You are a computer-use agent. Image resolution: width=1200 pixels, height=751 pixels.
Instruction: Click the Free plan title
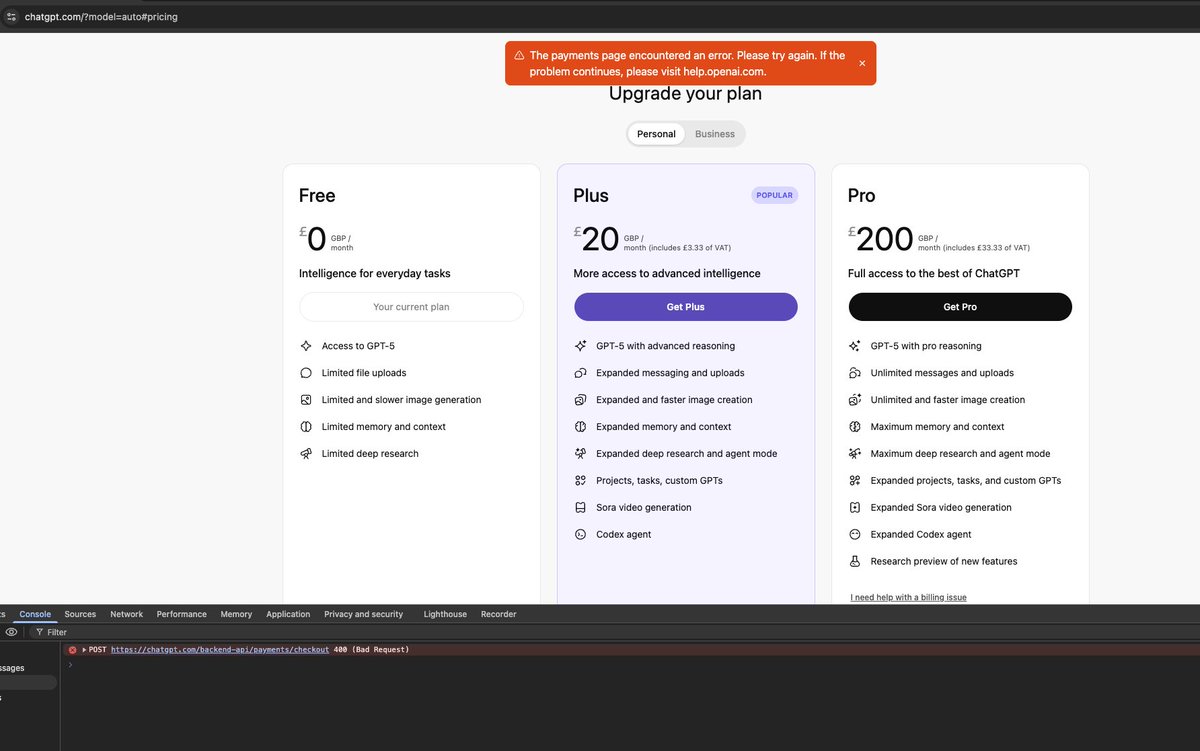click(317, 196)
